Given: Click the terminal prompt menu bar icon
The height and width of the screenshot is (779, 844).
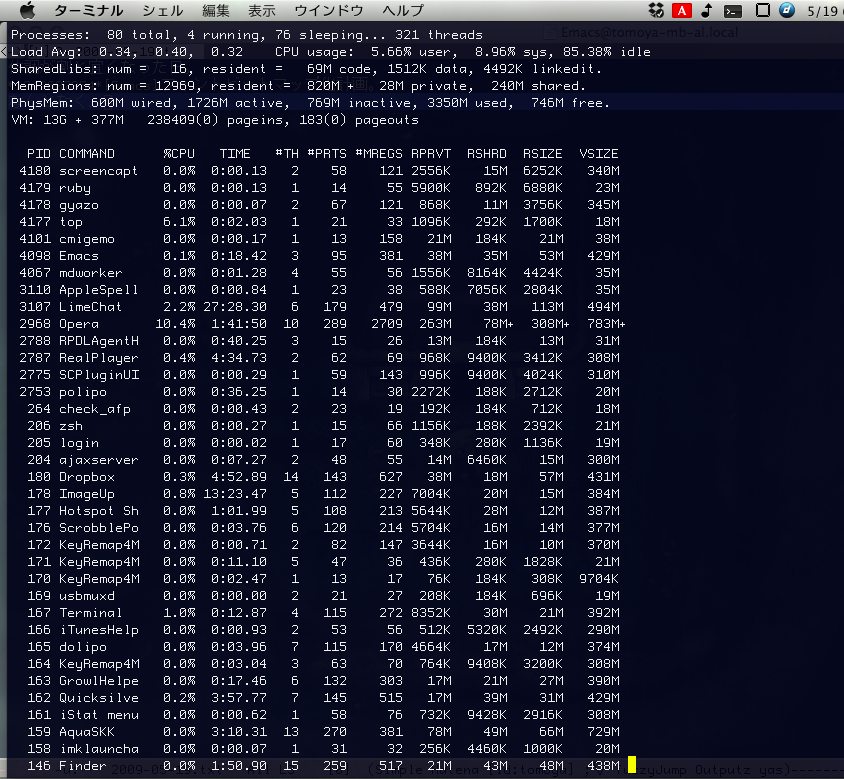Looking at the screenshot, I should click(733, 10).
